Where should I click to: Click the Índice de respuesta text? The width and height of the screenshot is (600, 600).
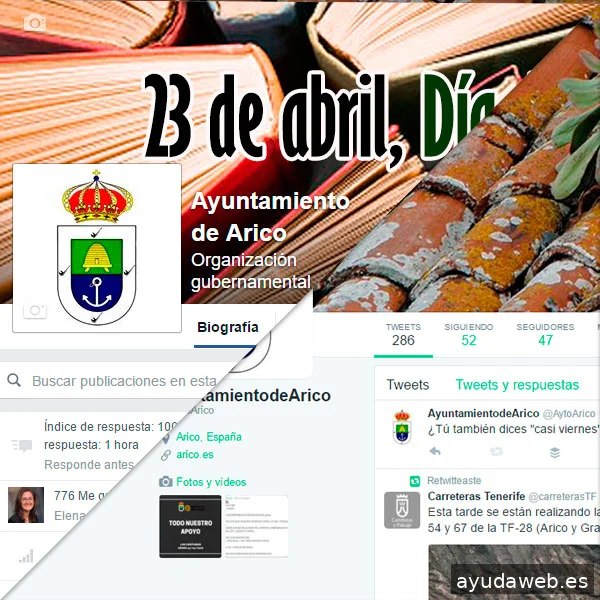point(111,426)
